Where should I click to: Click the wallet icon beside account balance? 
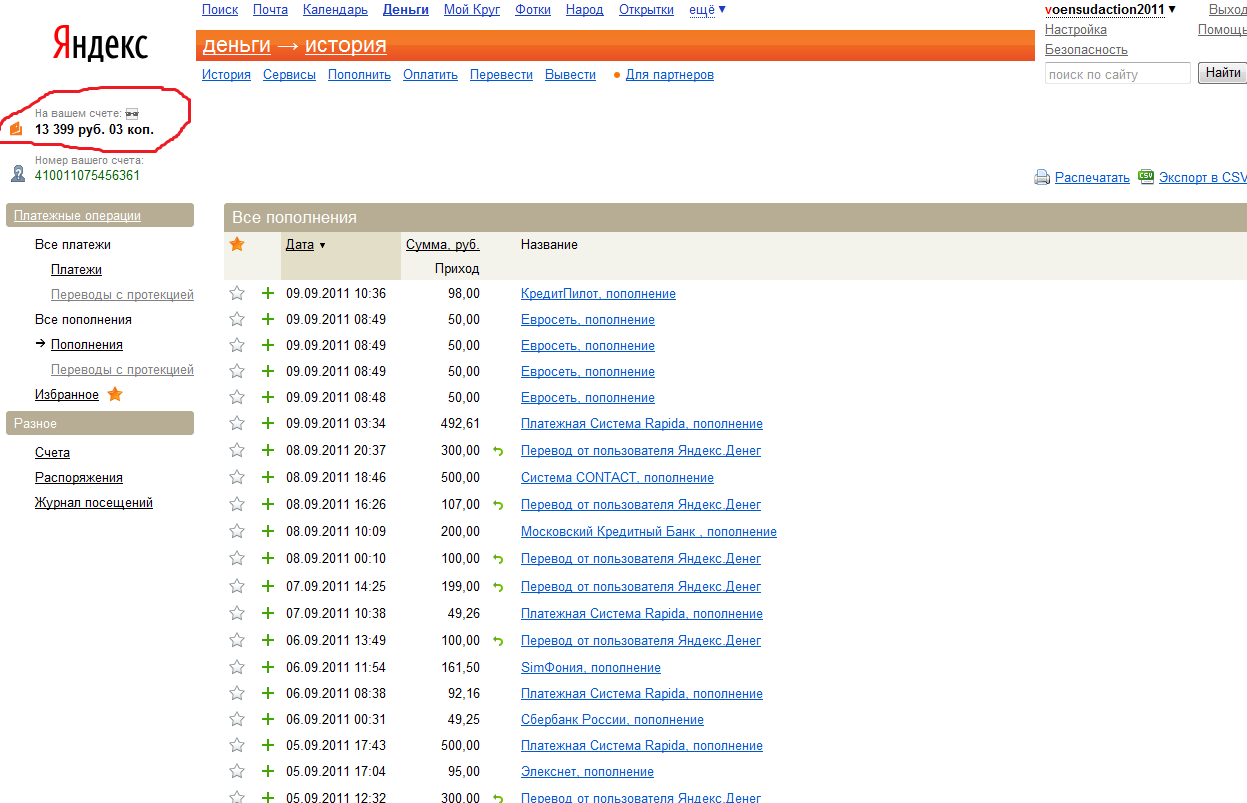(x=16, y=128)
